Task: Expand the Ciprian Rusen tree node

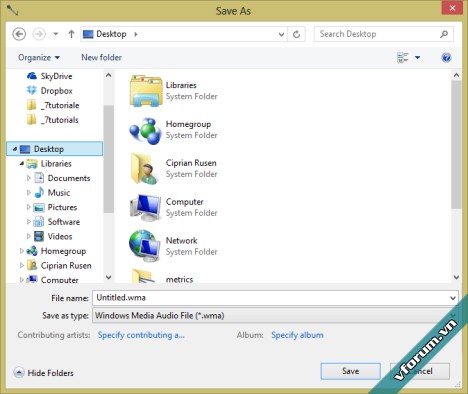Action: click(x=22, y=265)
